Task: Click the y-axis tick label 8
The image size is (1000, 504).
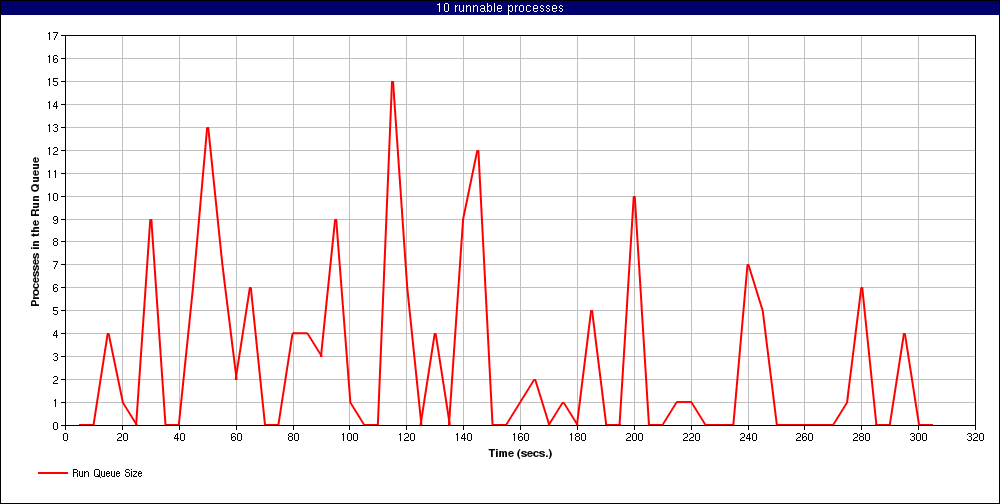Action: tap(56, 242)
